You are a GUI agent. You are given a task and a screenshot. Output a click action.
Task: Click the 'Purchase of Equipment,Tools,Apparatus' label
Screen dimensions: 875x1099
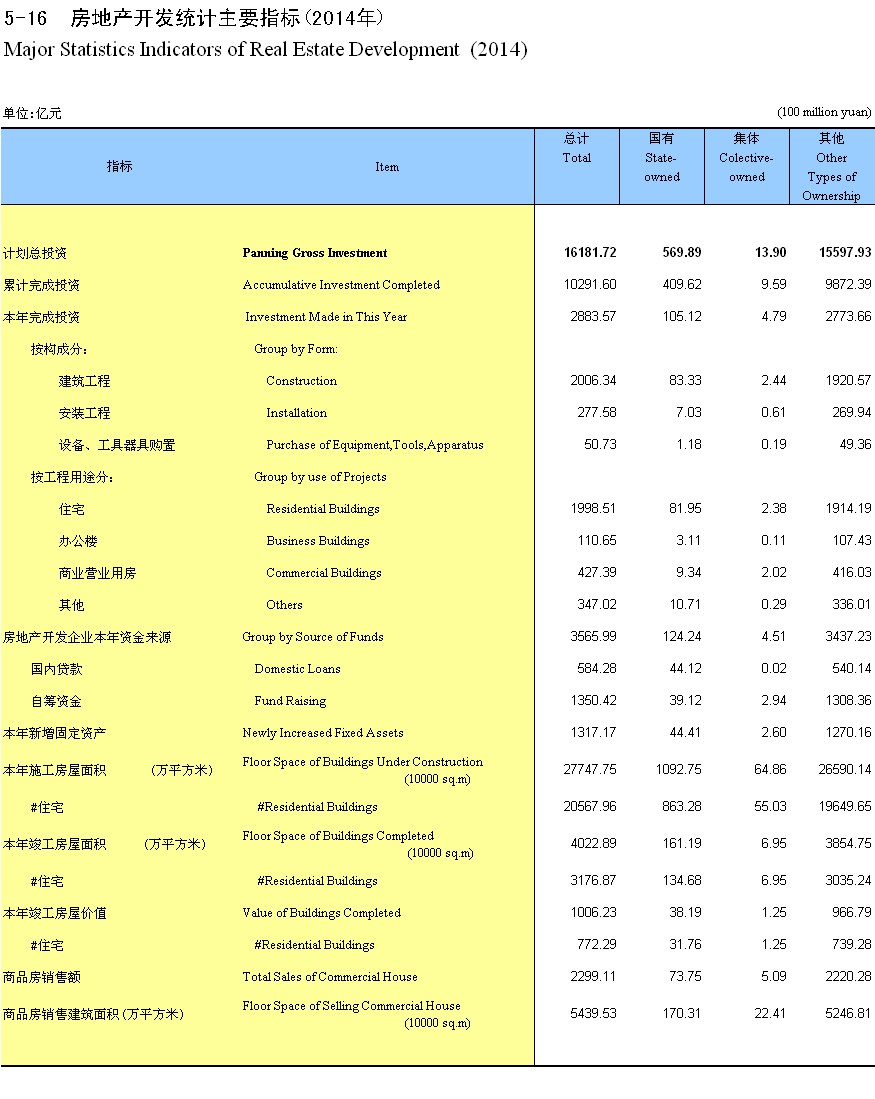374,445
